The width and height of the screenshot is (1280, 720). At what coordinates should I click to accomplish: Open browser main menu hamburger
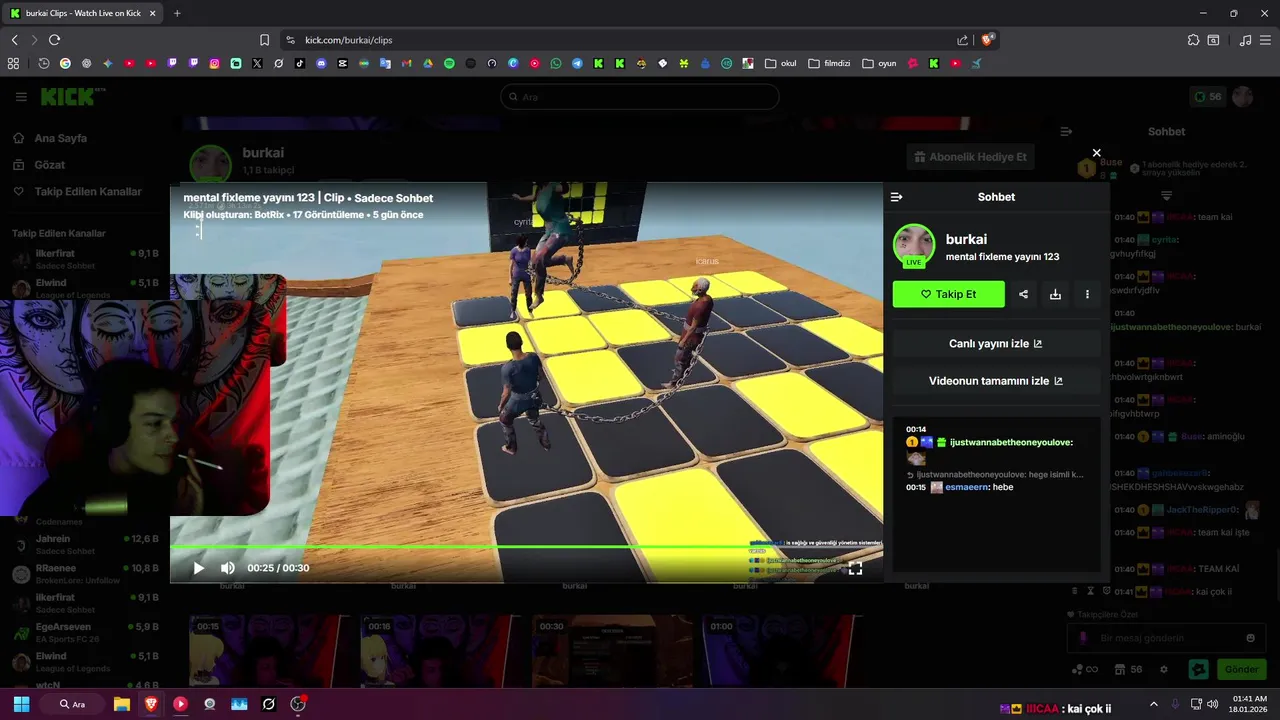[1267, 40]
